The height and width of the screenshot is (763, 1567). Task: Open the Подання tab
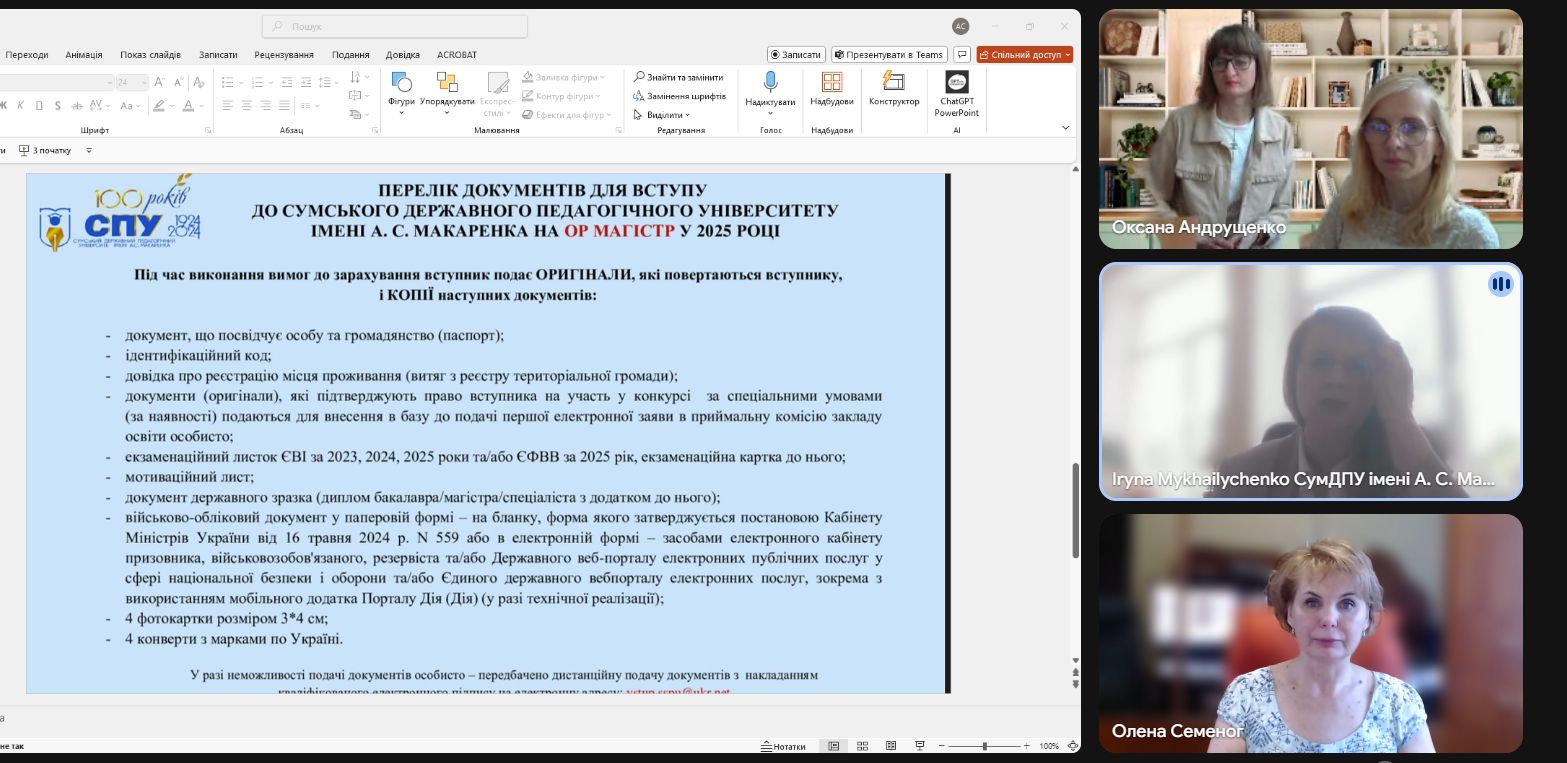click(x=351, y=54)
